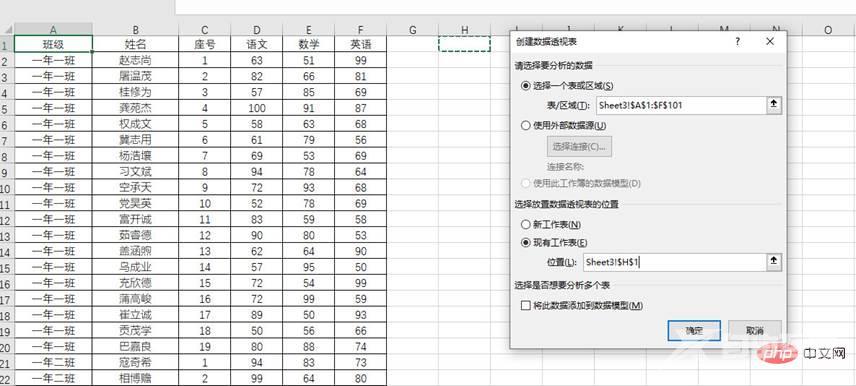Image resolution: width=856 pixels, height=386 pixels.
Task: Select cell with name 乌成业
Action: (x=135, y=268)
